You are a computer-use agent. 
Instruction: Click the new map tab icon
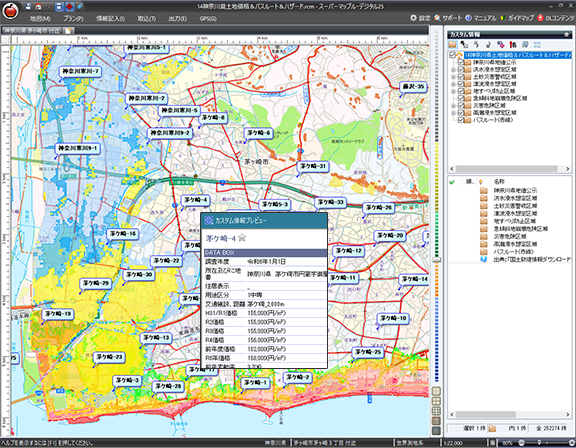tap(69, 30)
